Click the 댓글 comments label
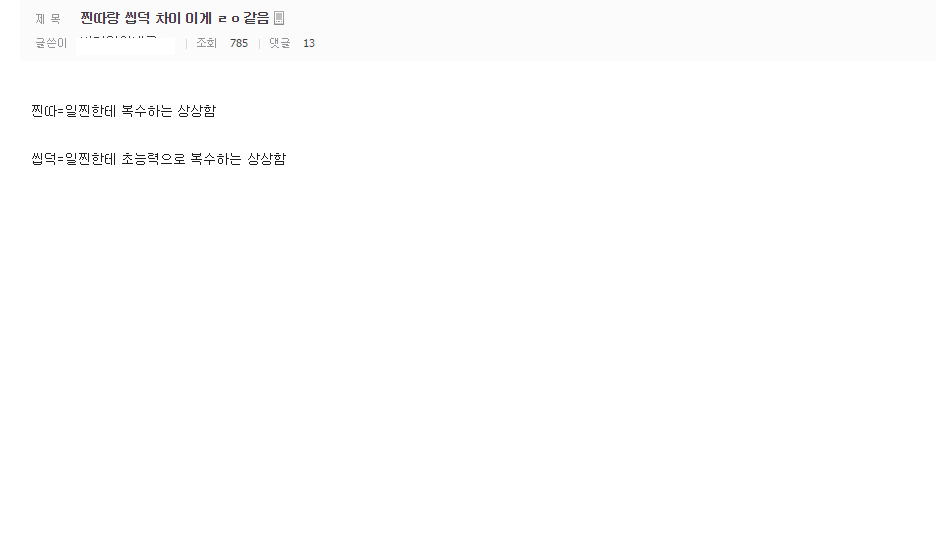Image resolution: width=936 pixels, height=549 pixels. pyautogui.click(x=279, y=43)
